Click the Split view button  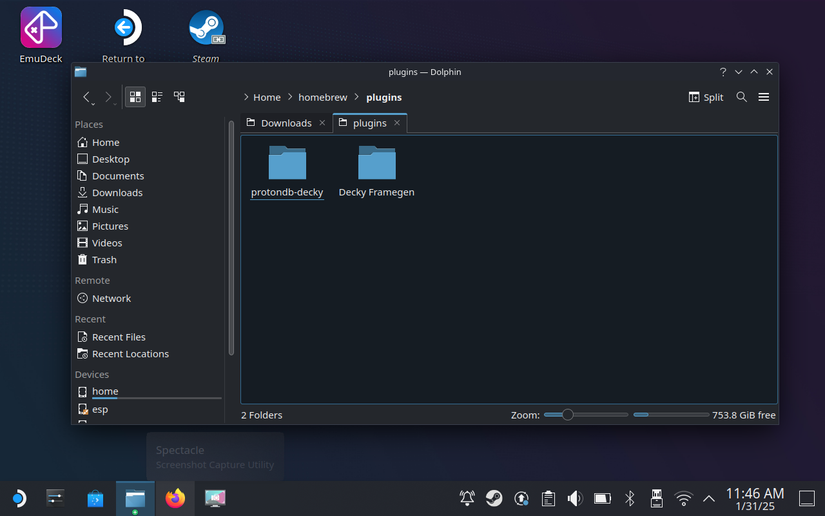coord(706,97)
